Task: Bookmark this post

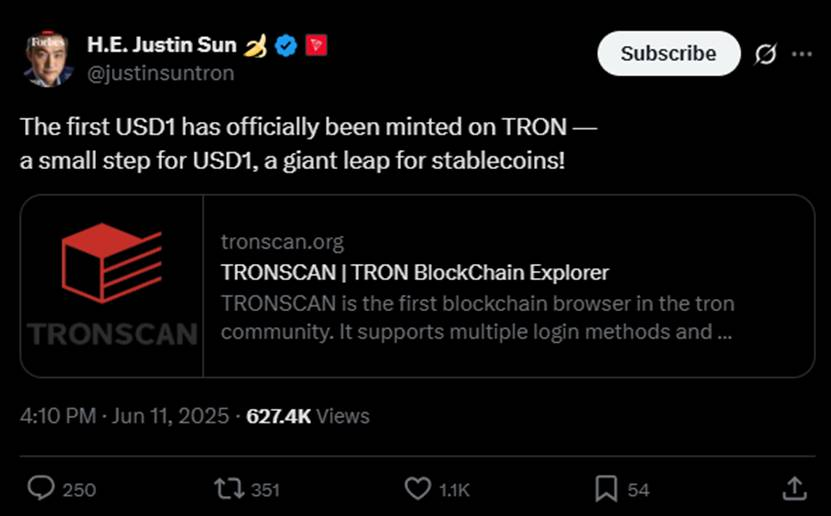Action: coord(606,488)
